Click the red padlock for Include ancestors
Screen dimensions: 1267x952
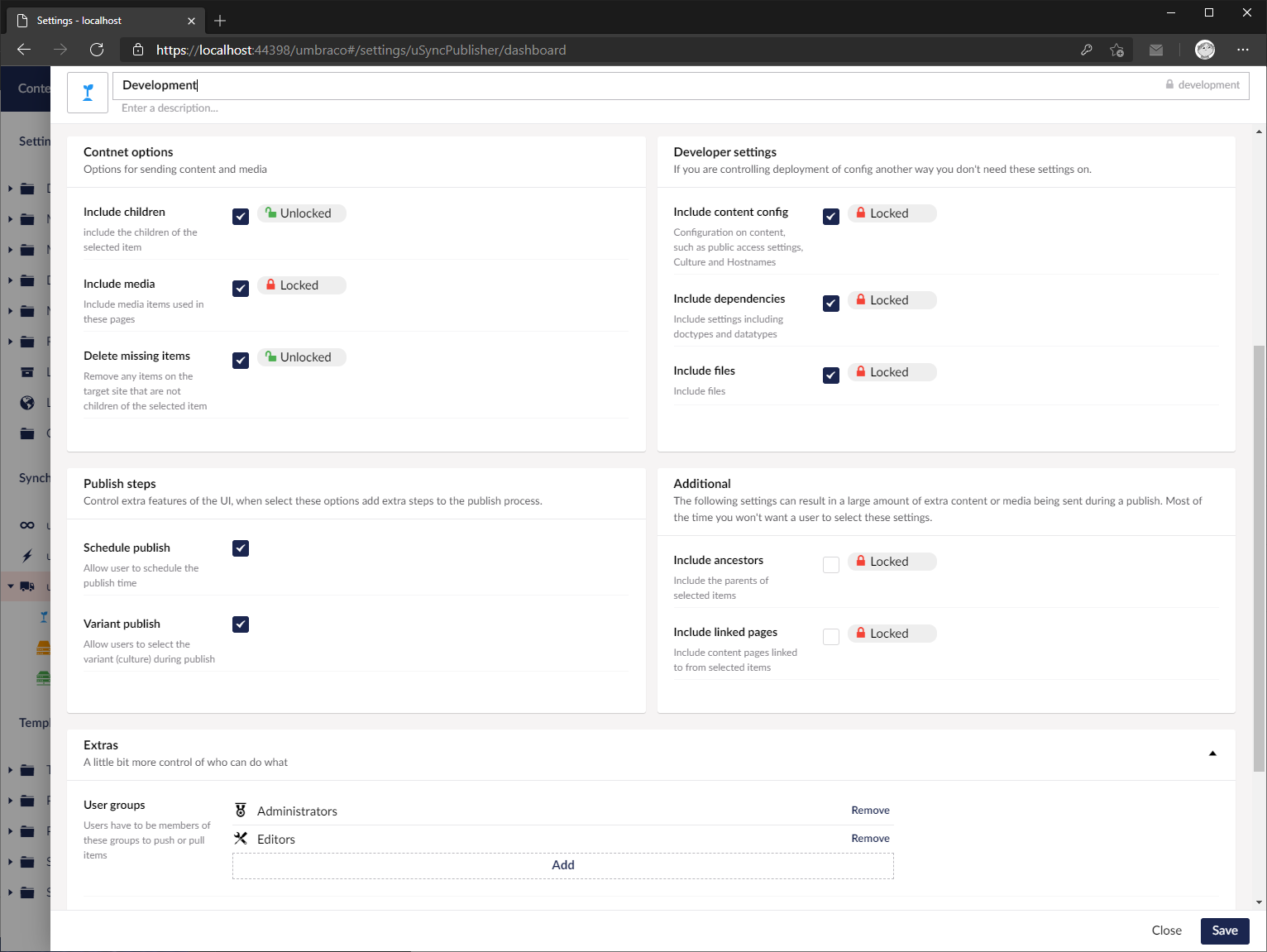861,561
